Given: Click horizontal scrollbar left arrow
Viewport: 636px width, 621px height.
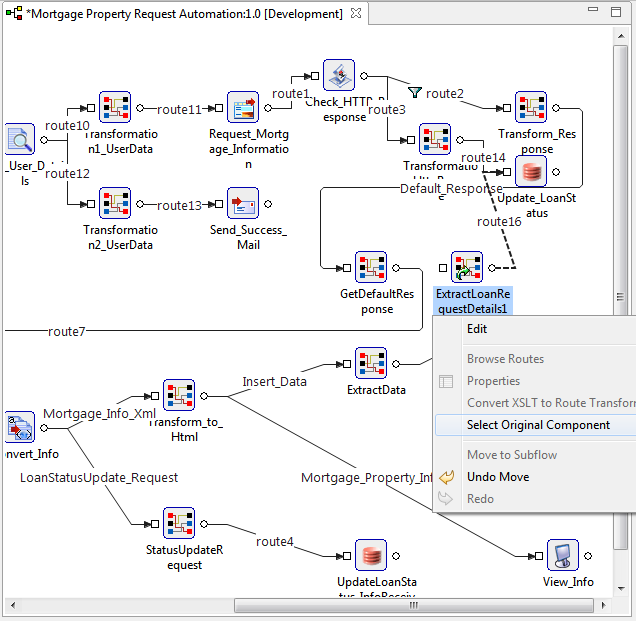Looking at the screenshot, I should pos(13,606).
